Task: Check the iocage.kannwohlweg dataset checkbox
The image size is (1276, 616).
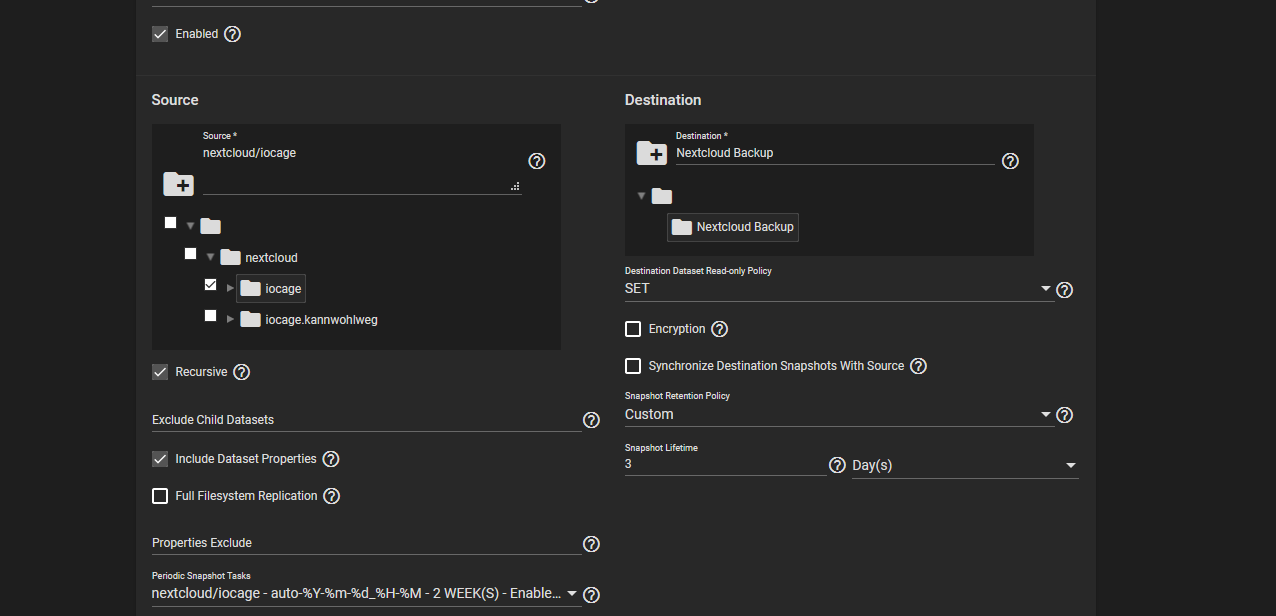Action: 210,315
